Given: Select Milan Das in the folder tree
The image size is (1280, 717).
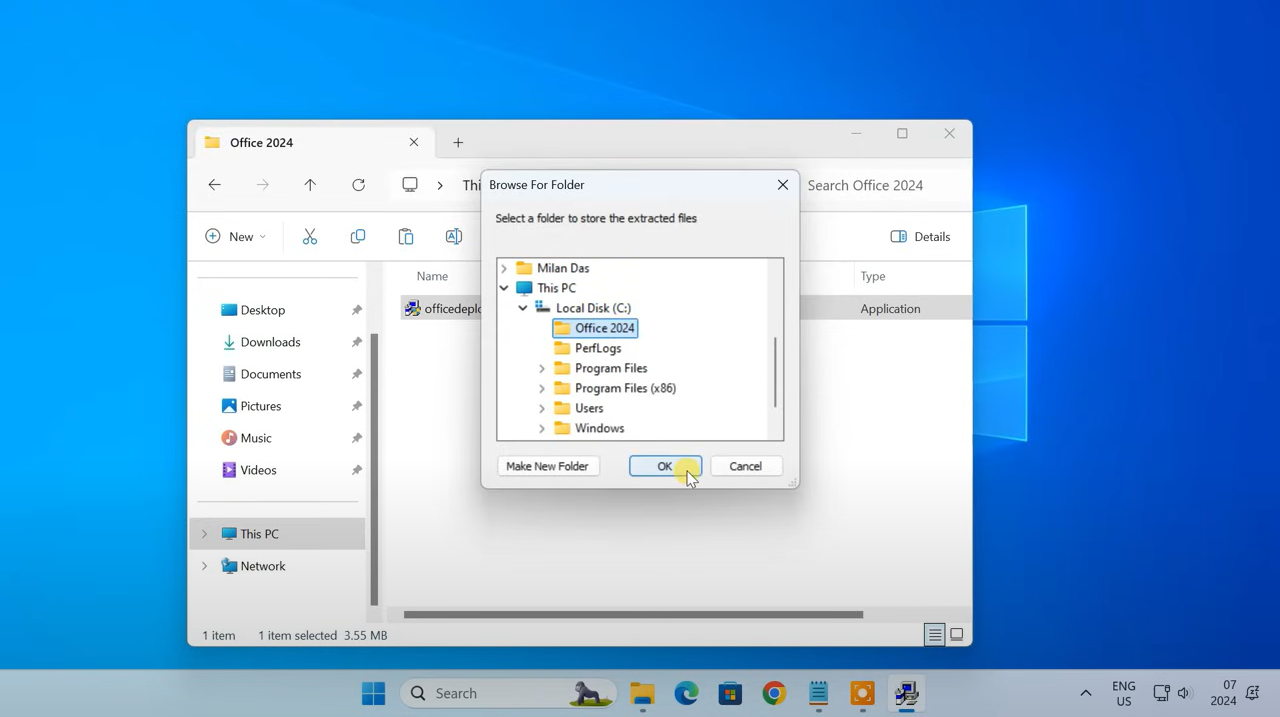Looking at the screenshot, I should (x=552, y=268).
